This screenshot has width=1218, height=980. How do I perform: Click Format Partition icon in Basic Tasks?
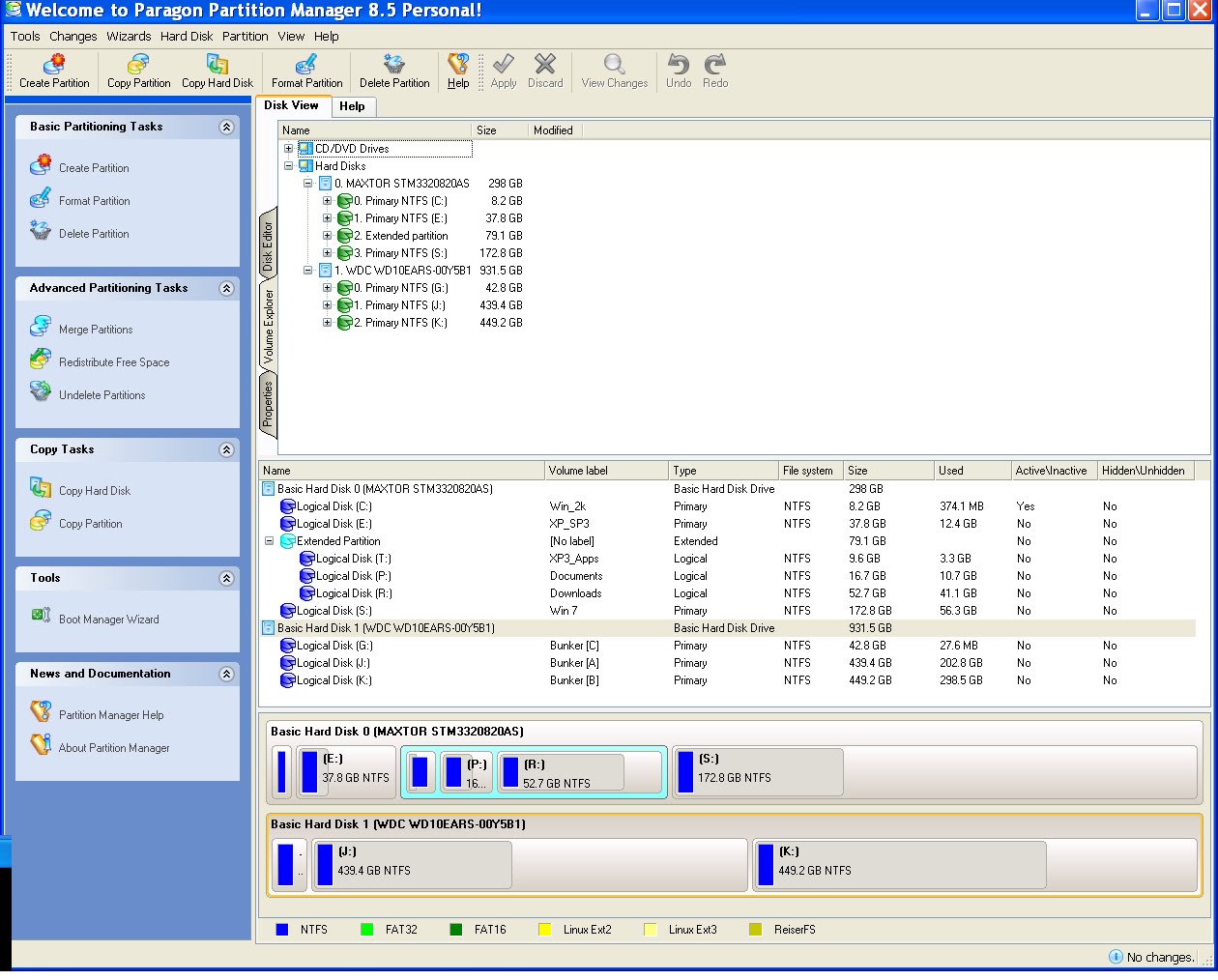click(41, 198)
